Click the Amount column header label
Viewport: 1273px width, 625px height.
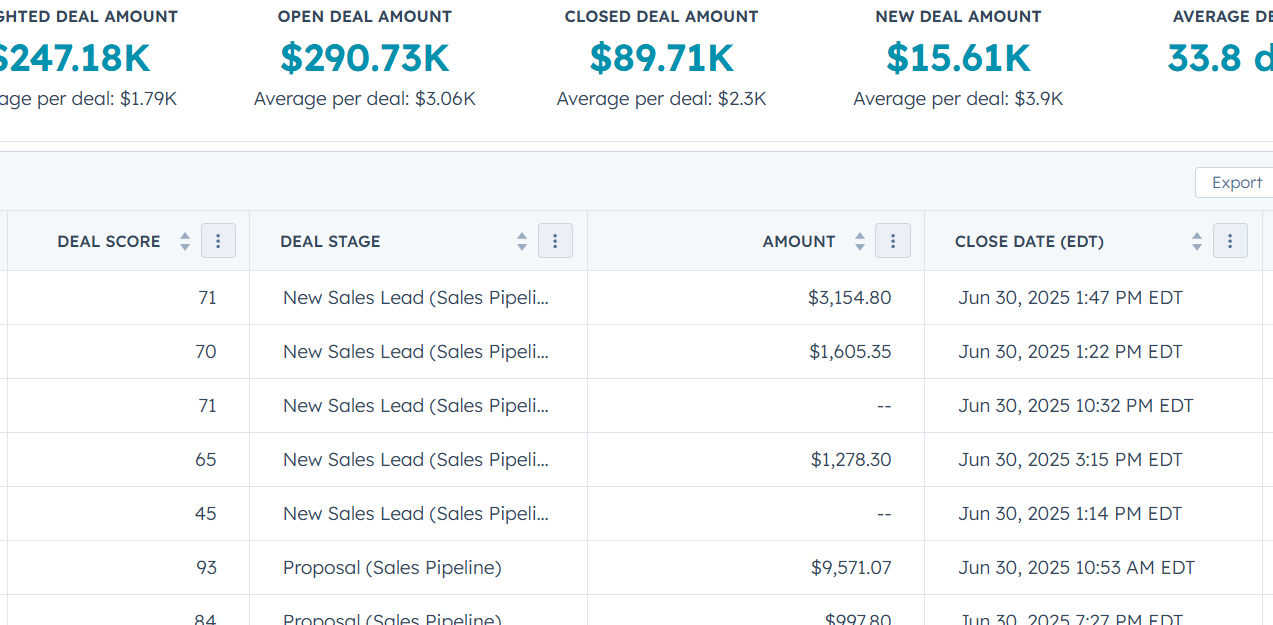[x=799, y=241]
